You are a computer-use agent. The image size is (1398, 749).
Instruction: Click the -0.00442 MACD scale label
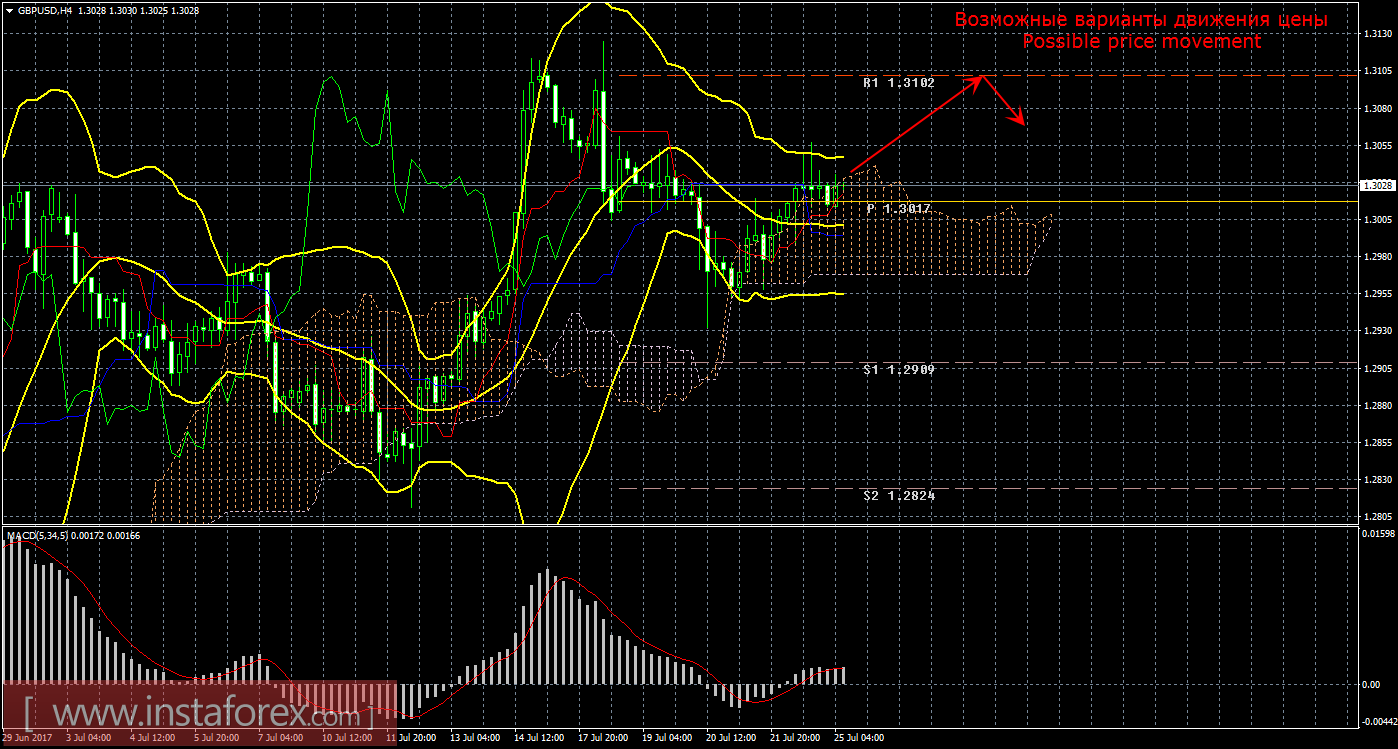(x=1379, y=720)
